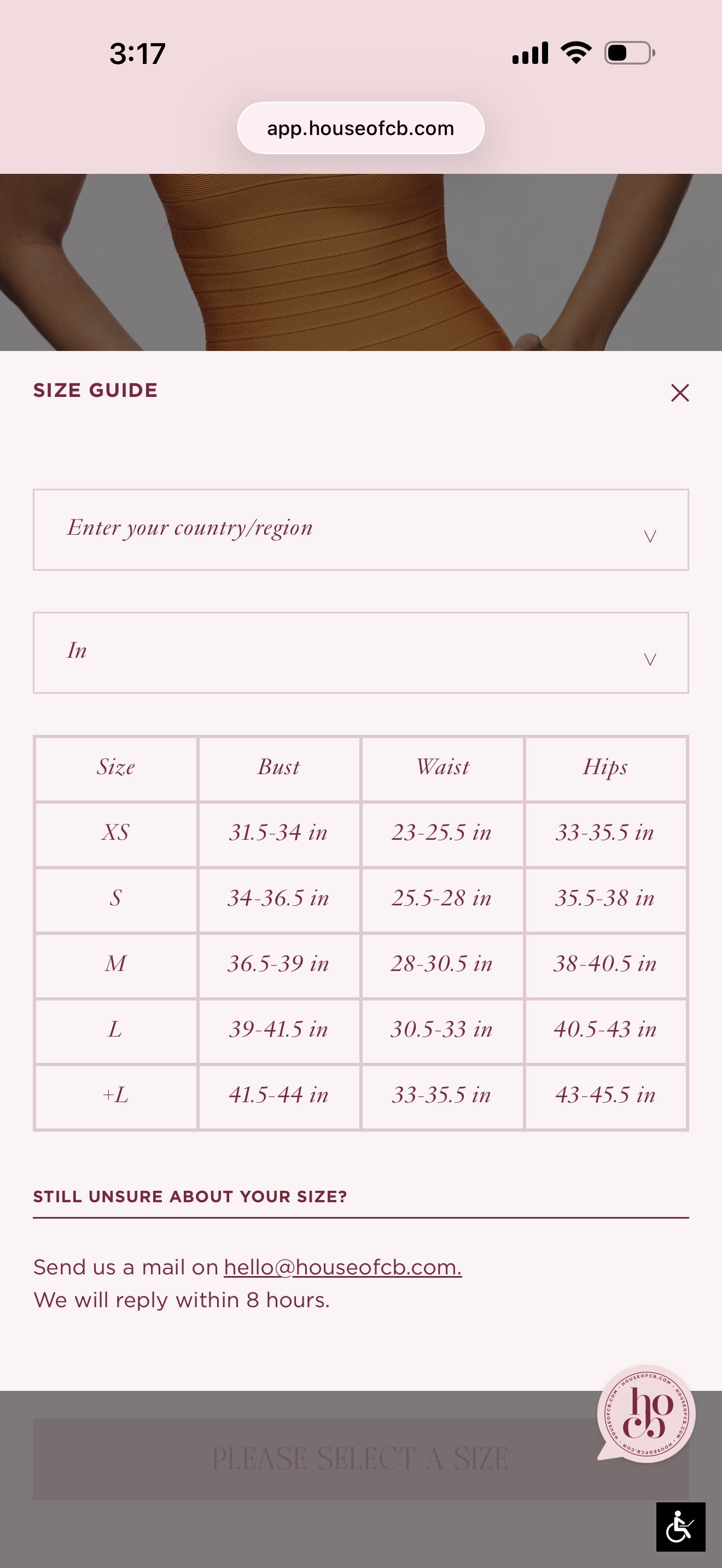The image size is (722, 1568).
Task: Open the accessibility wheelchair widget
Action: pyautogui.click(x=680, y=1526)
